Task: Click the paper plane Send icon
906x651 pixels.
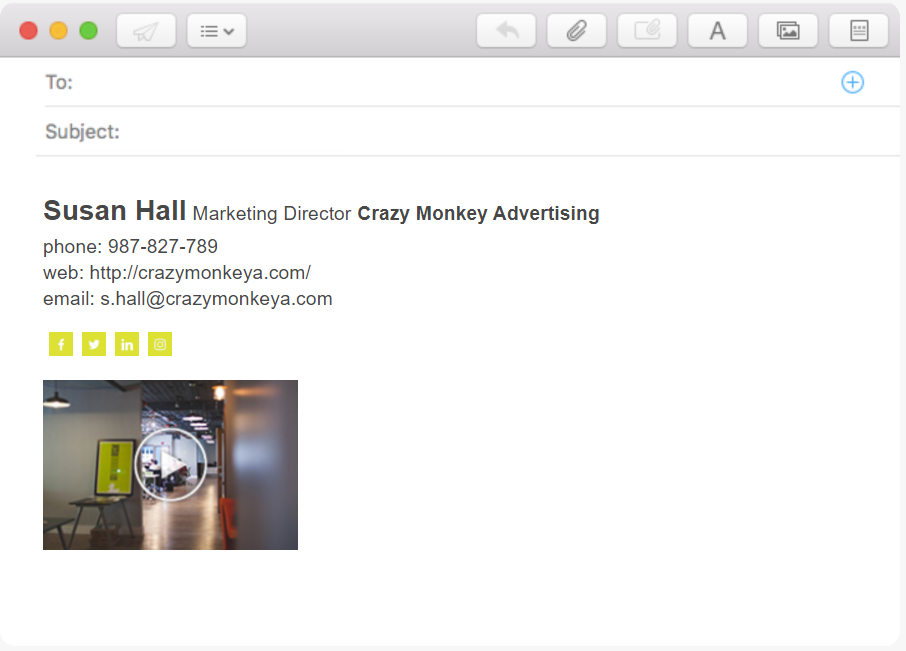Action: pyautogui.click(x=146, y=31)
